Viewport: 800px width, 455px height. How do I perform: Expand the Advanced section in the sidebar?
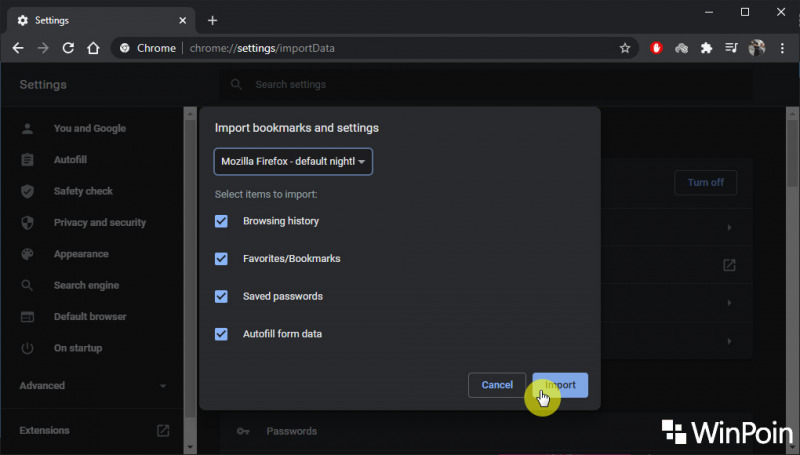coord(93,386)
